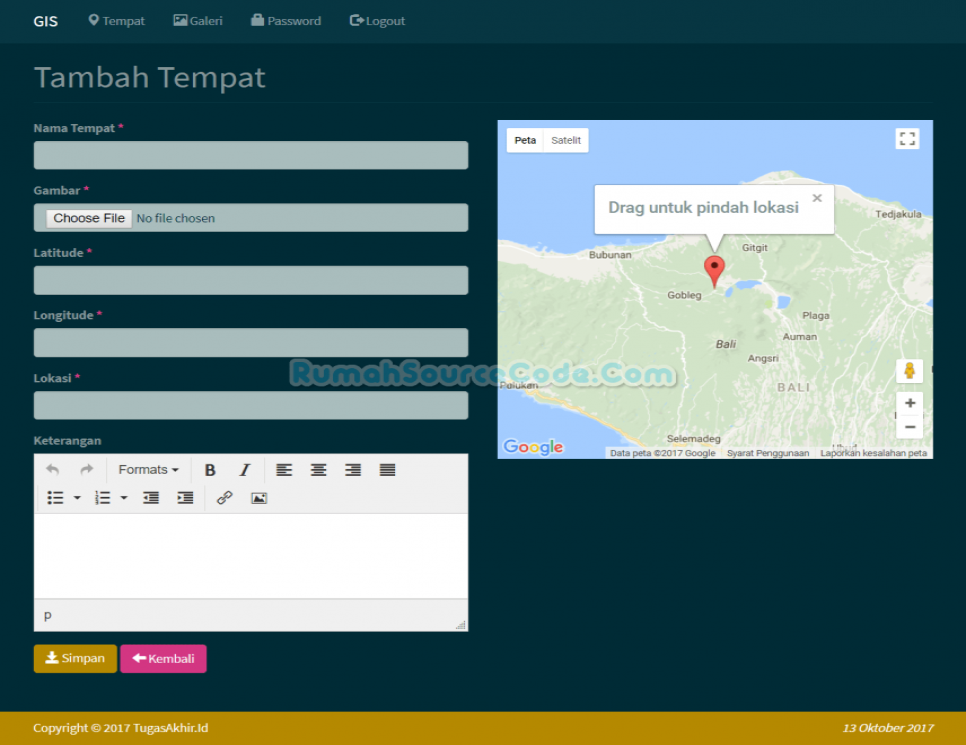This screenshot has width=966, height=745.
Task: Open the Password menu item
Action: pos(286,20)
